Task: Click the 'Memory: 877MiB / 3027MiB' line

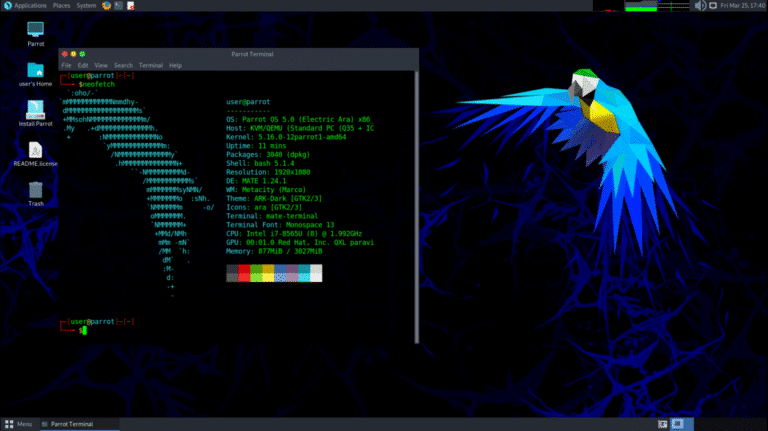Action: click(274, 251)
